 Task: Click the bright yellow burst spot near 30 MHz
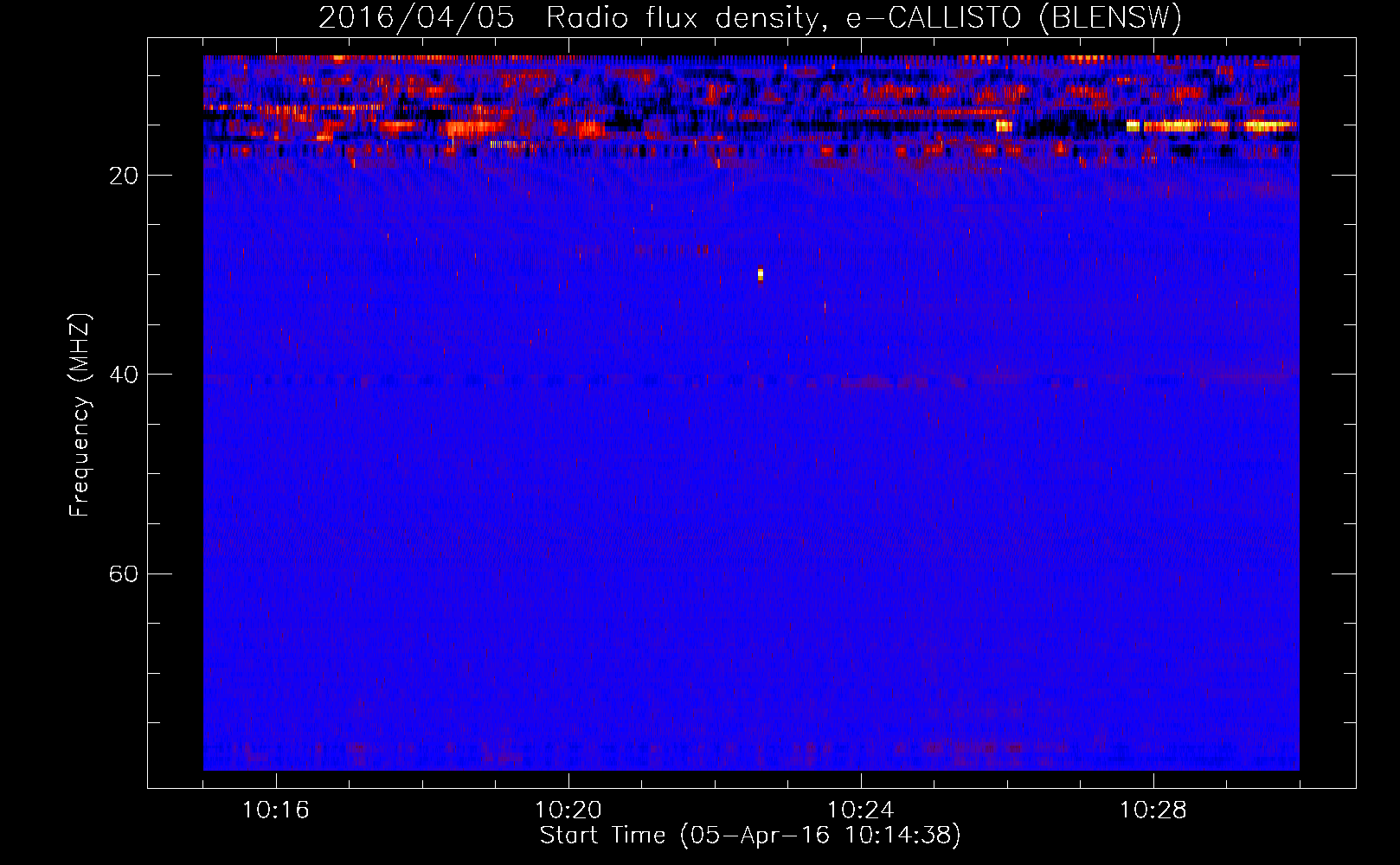coord(760,274)
